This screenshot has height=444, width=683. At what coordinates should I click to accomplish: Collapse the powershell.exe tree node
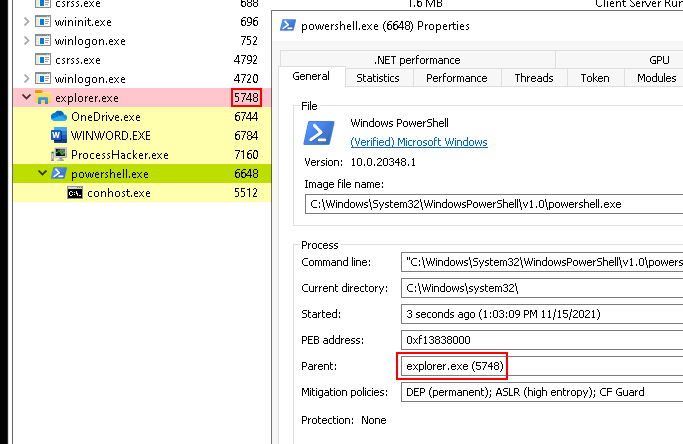click(x=42, y=174)
